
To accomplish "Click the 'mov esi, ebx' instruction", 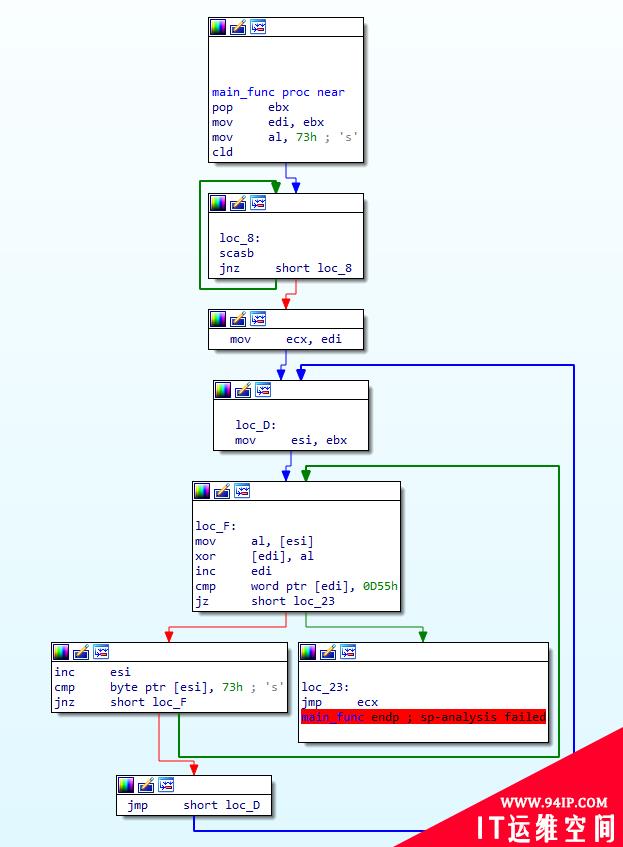I will click(x=291, y=440).
